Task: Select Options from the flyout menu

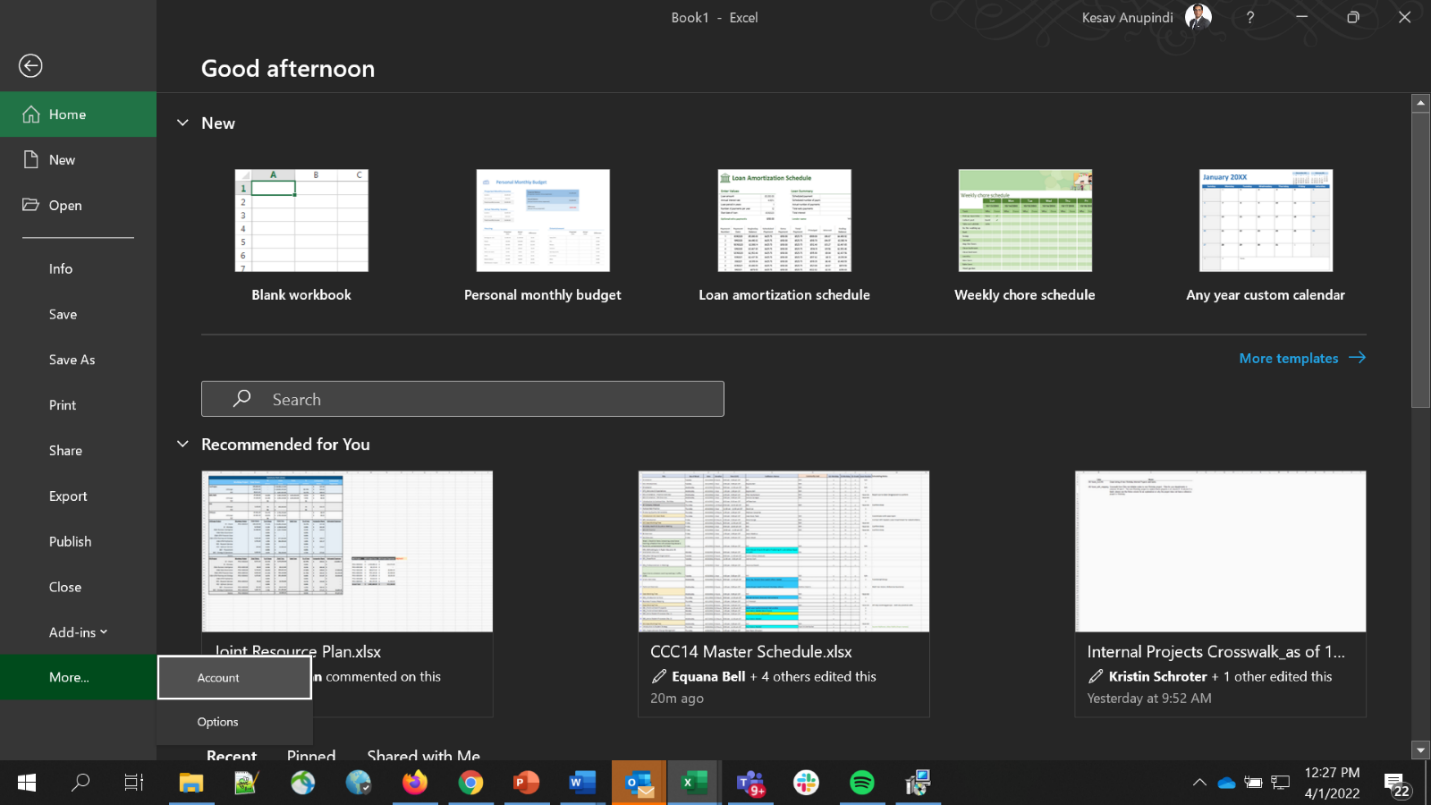Action: [234, 722]
